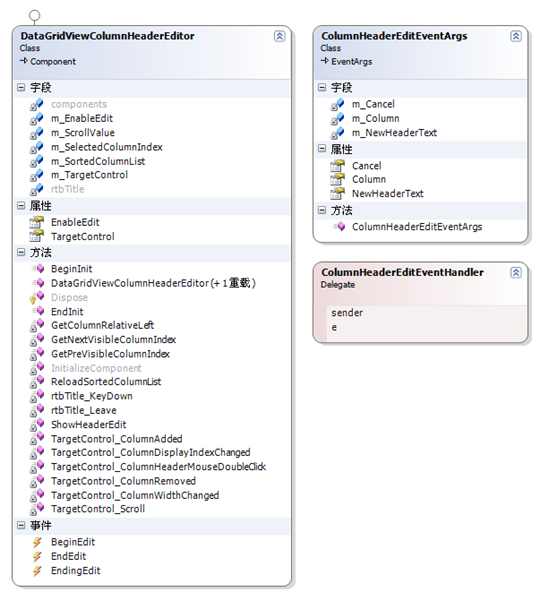Click the interface lollipop above DataGridViewColumnHeaderEditor
540x600 pixels.
(34, 16)
